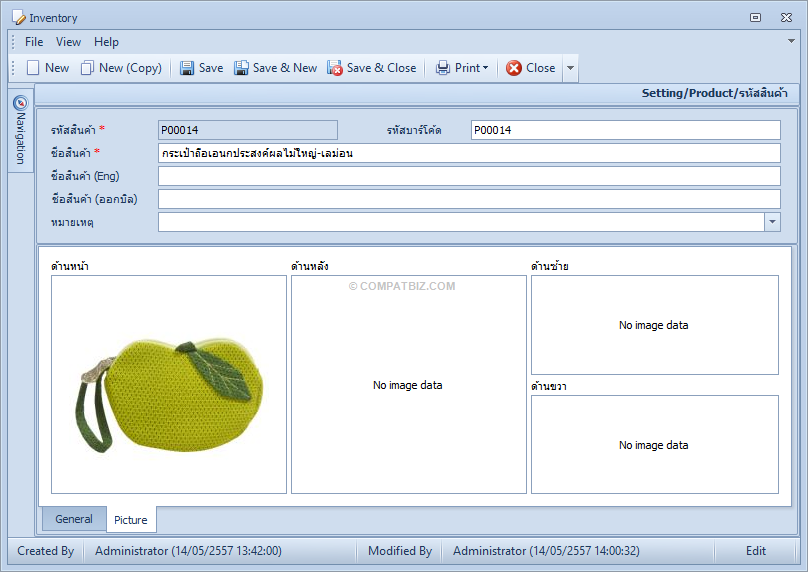Select the Picture tab
This screenshot has width=808, height=572.
pyautogui.click(x=131, y=519)
